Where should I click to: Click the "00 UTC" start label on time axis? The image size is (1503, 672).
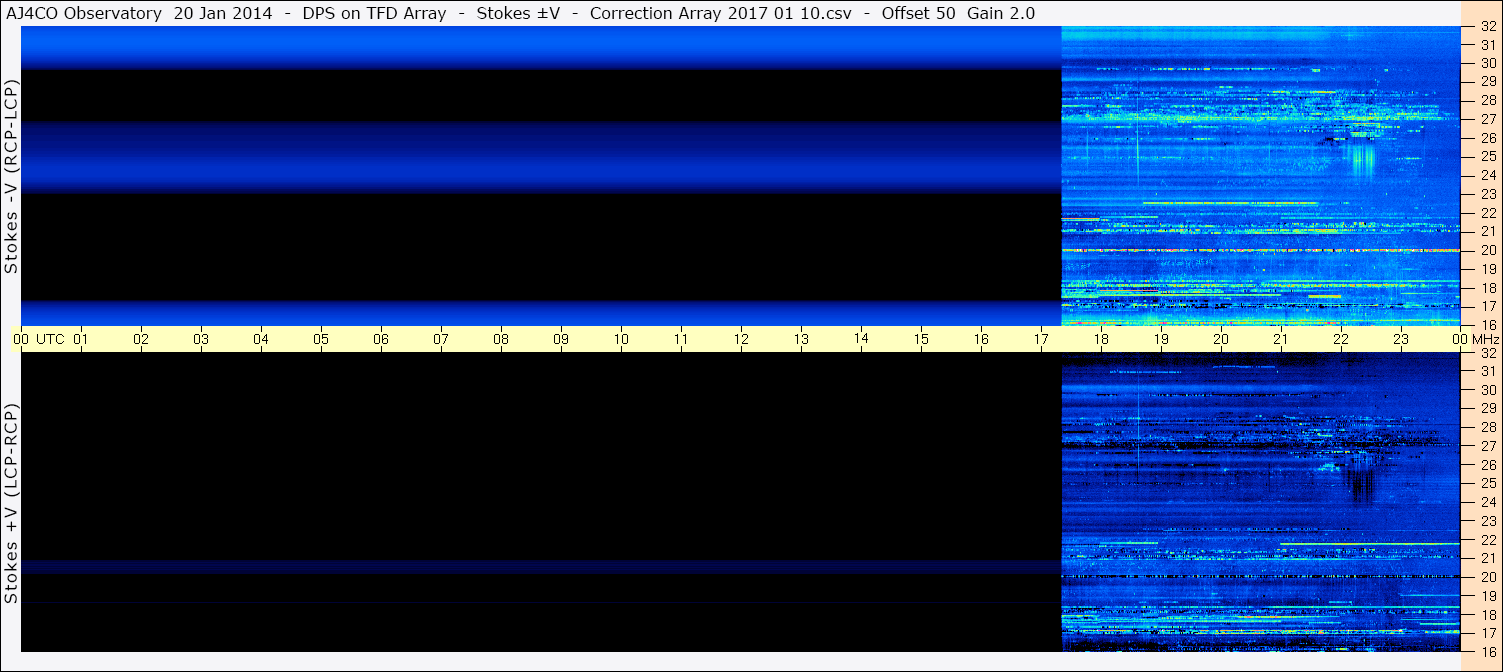(40, 339)
